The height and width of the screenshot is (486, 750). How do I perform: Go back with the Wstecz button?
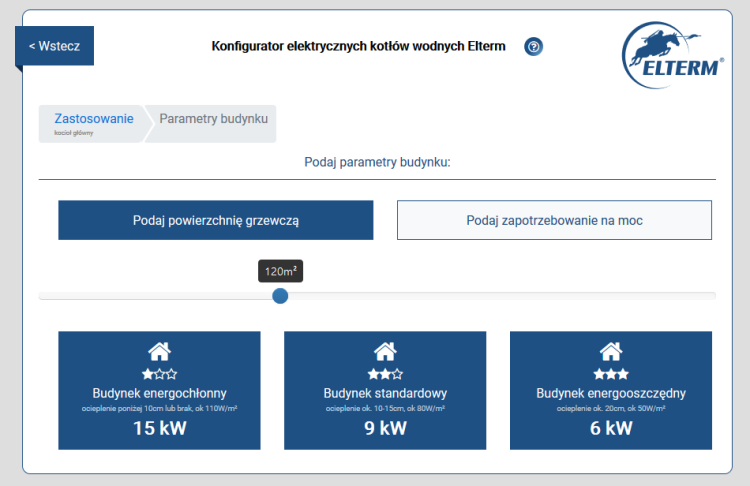(x=54, y=46)
